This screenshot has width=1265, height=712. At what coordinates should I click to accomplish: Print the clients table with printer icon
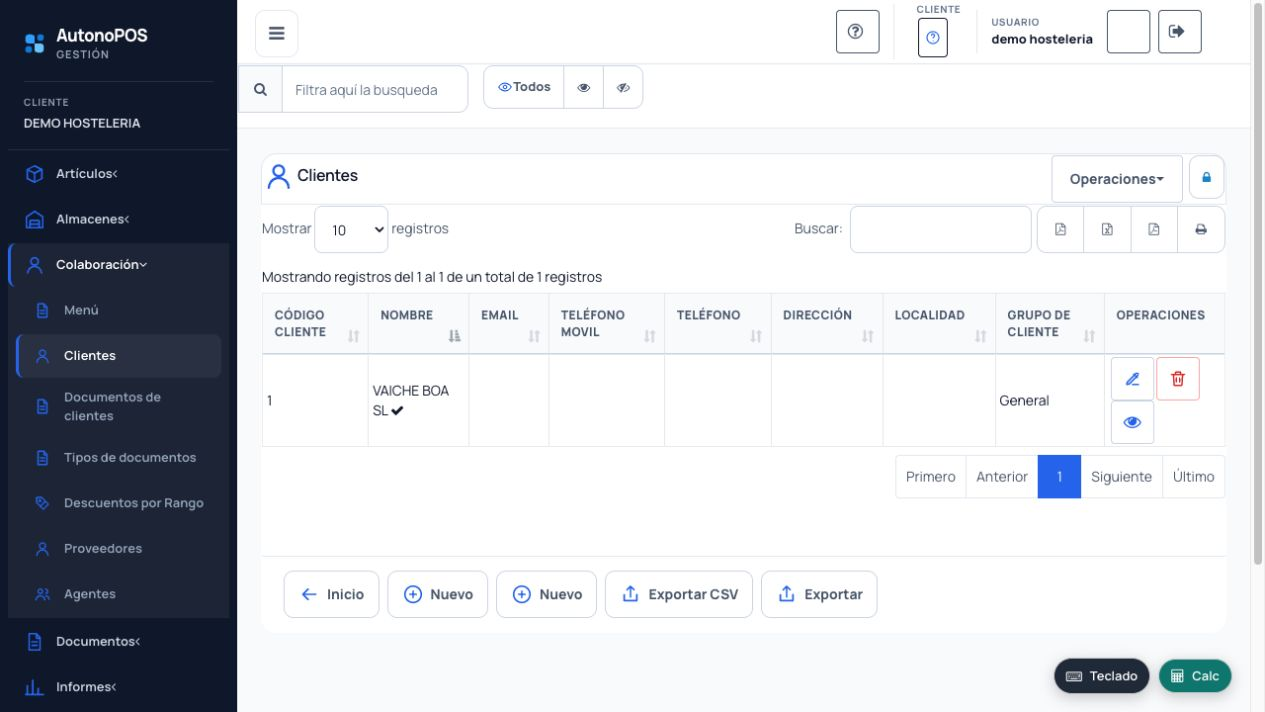tap(1201, 229)
